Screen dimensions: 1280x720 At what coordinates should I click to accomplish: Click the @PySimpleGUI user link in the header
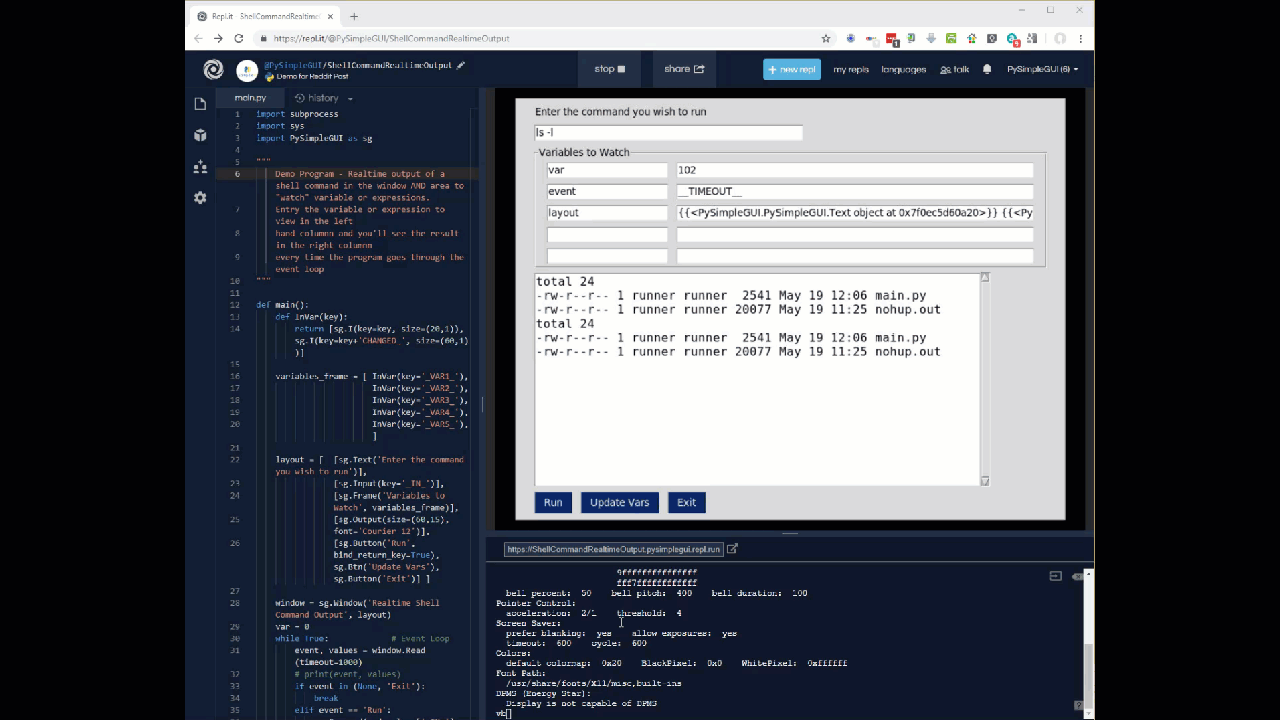293,65
